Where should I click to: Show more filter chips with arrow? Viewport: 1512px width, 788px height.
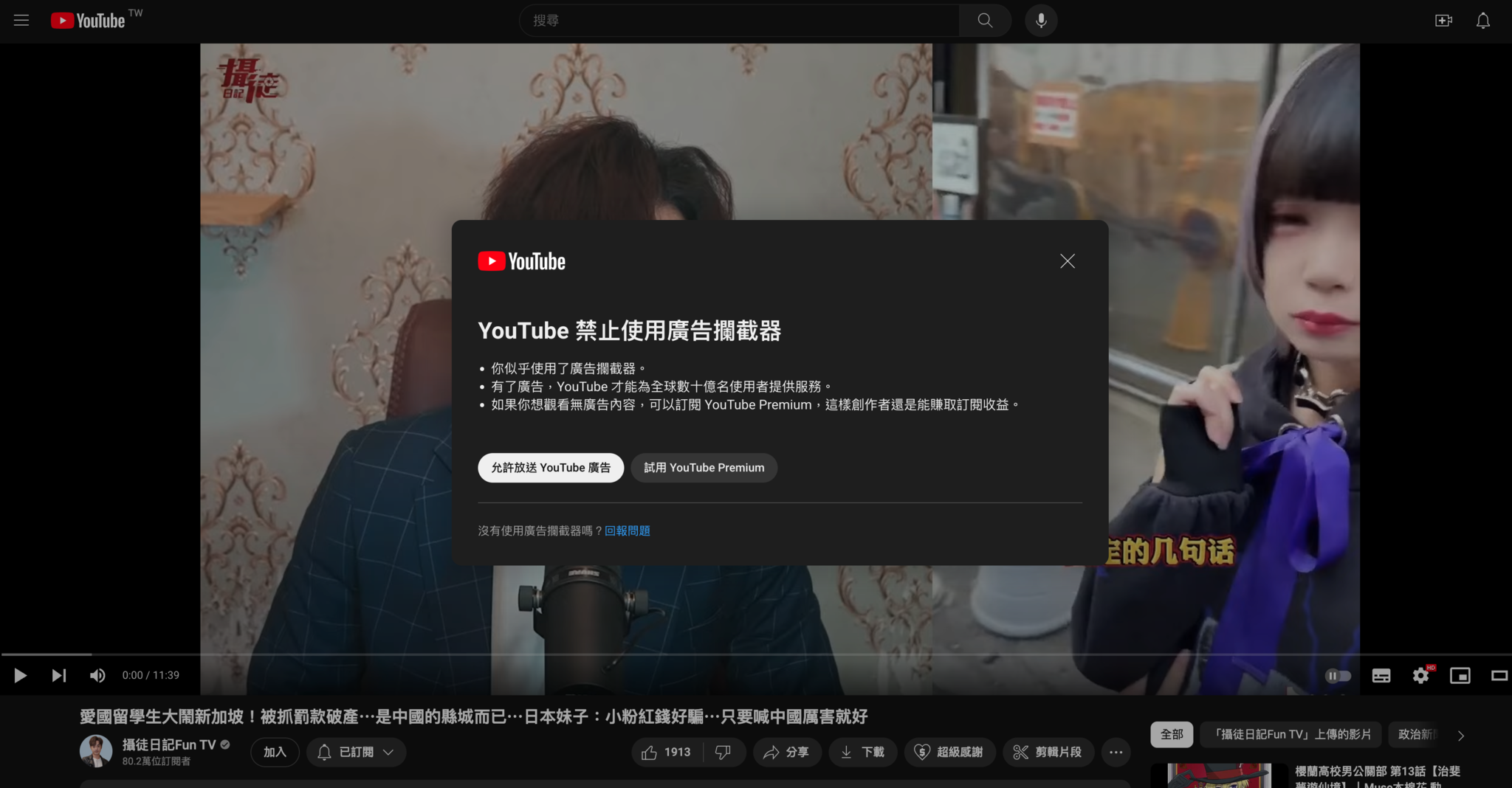1461,735
